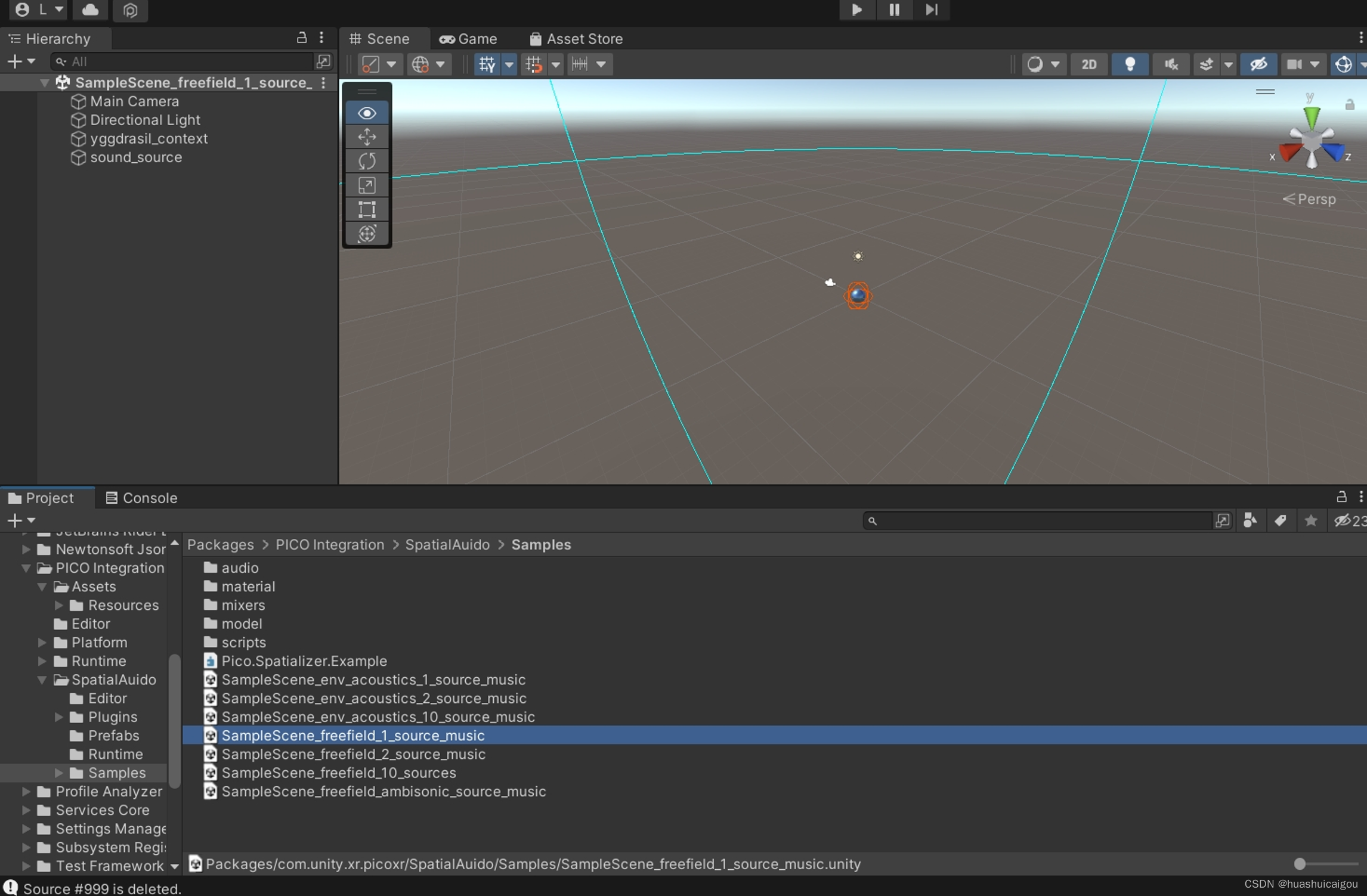Toggle 2D view mode in Scene
The height and width of the screenshot is (896, 1367).
[1089, 64]
